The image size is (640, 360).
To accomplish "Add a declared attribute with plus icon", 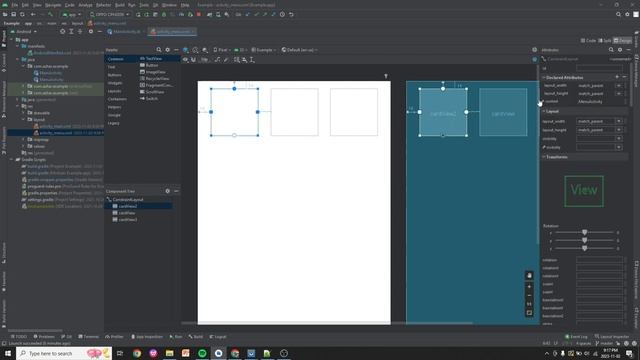I will coord(617,77).
